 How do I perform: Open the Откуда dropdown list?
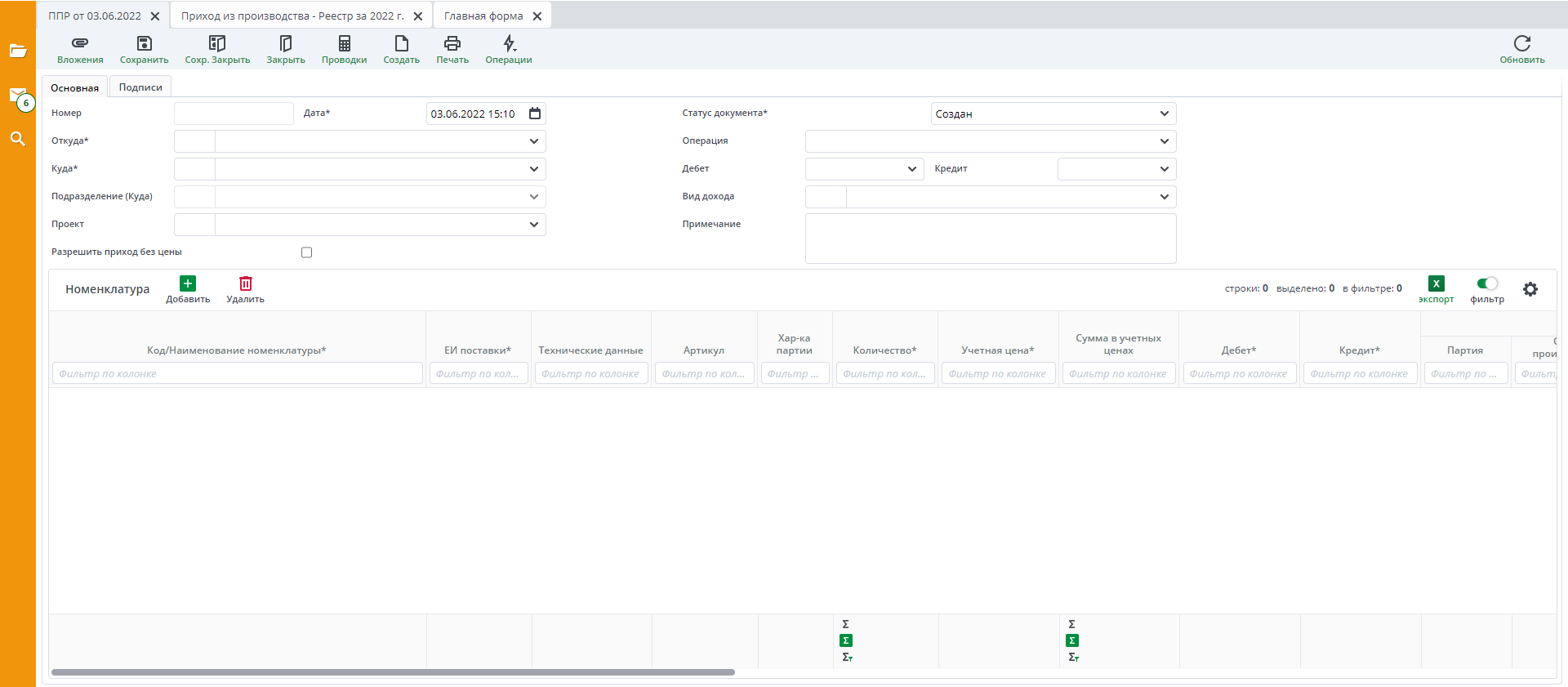click(x=533, y=141)
